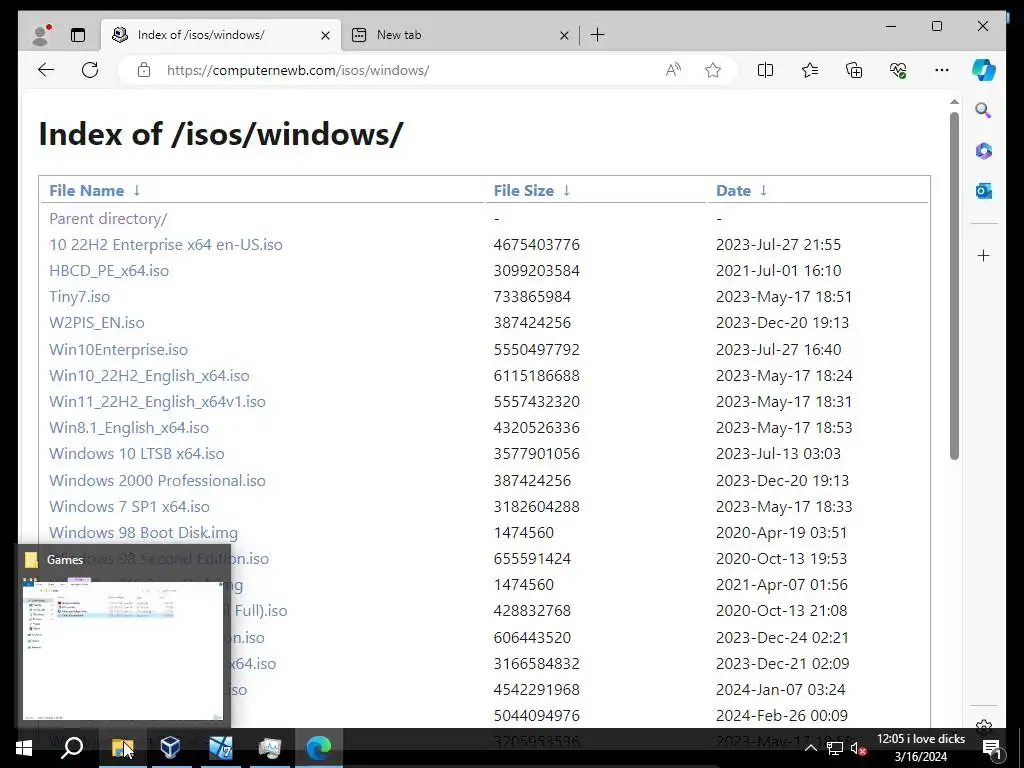Click the Microsoft Edge taskbar icon
Screen dimensions: 1024x768
tap(319, 747)
